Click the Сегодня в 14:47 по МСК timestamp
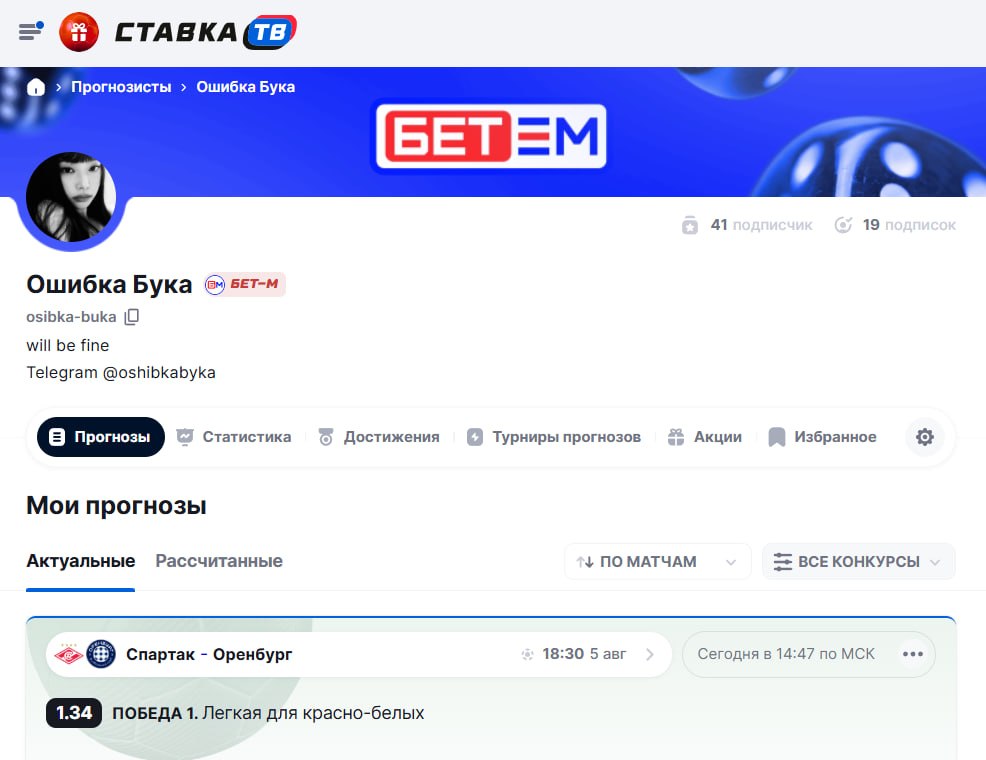Image resolution: width=986 pixels, height=760 pixels. pos(785,654)
